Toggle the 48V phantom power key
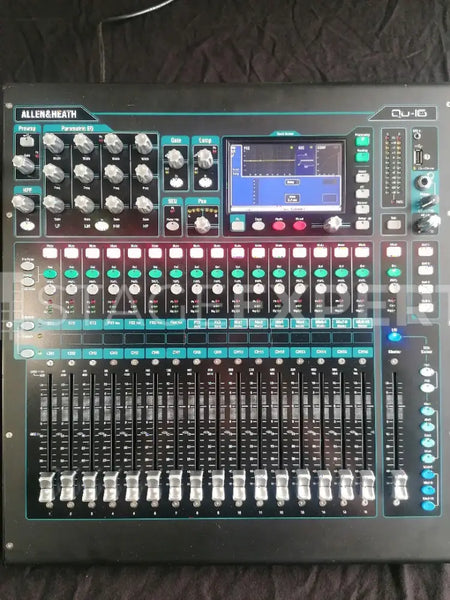The height and width of the screenshot is (600, 450). pyautogui.click(x=26, y=142)
